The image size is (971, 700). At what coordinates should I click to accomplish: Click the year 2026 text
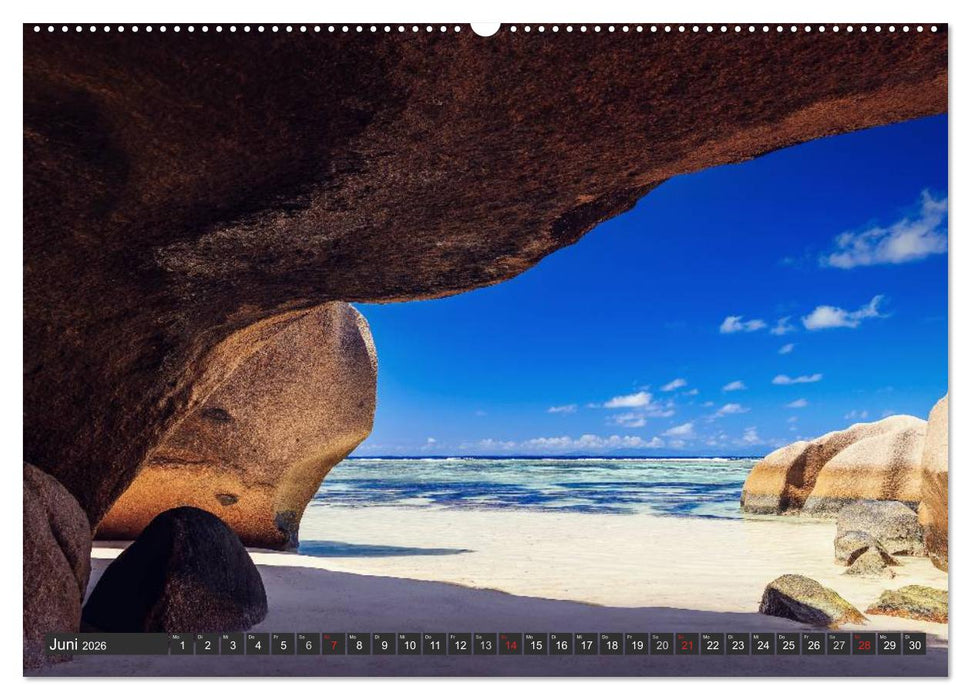pos(96,646)
